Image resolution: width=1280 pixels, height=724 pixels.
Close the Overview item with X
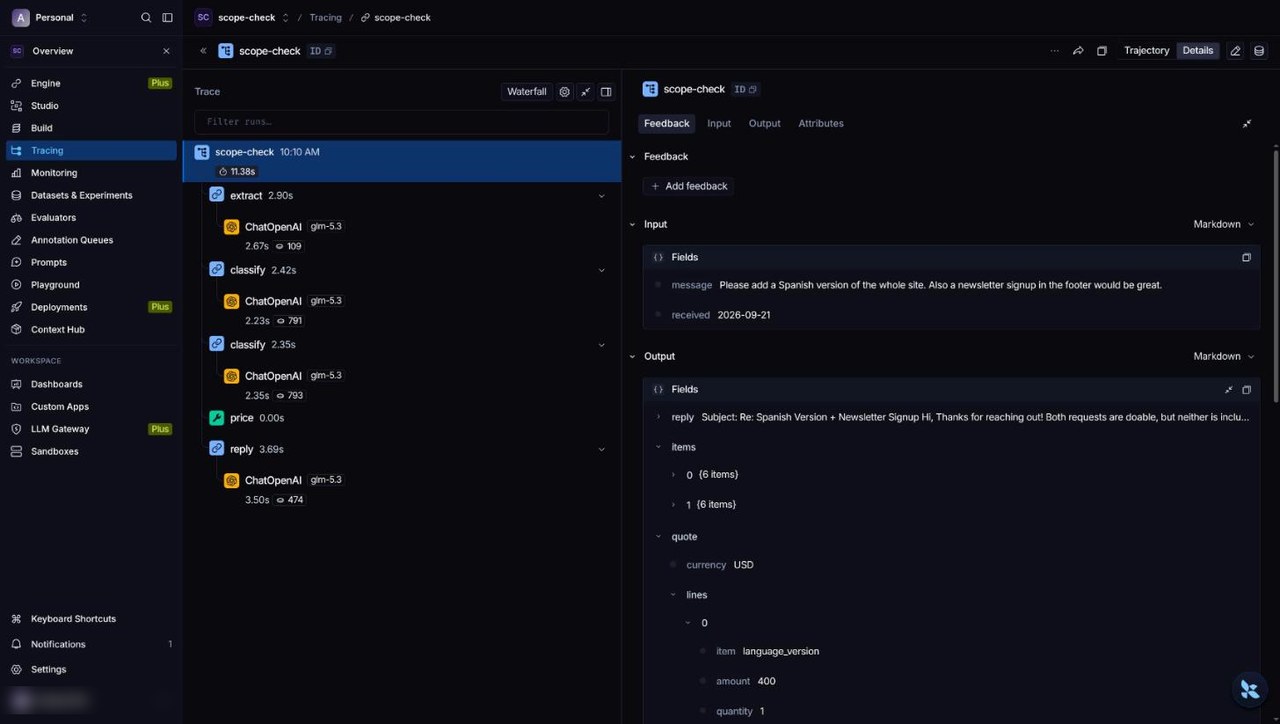(166, 51)
